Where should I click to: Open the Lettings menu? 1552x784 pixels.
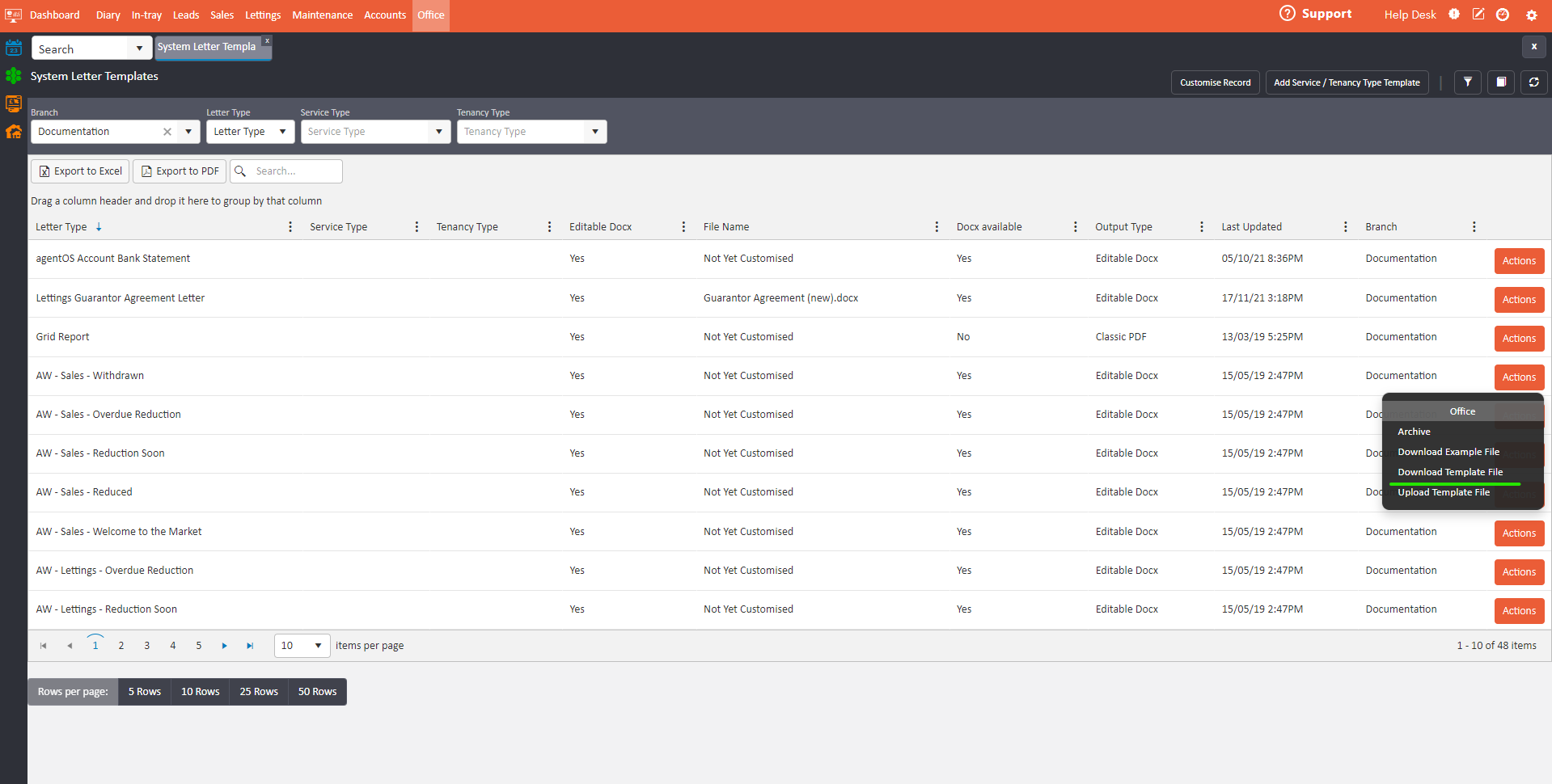[x=263, y=15]
